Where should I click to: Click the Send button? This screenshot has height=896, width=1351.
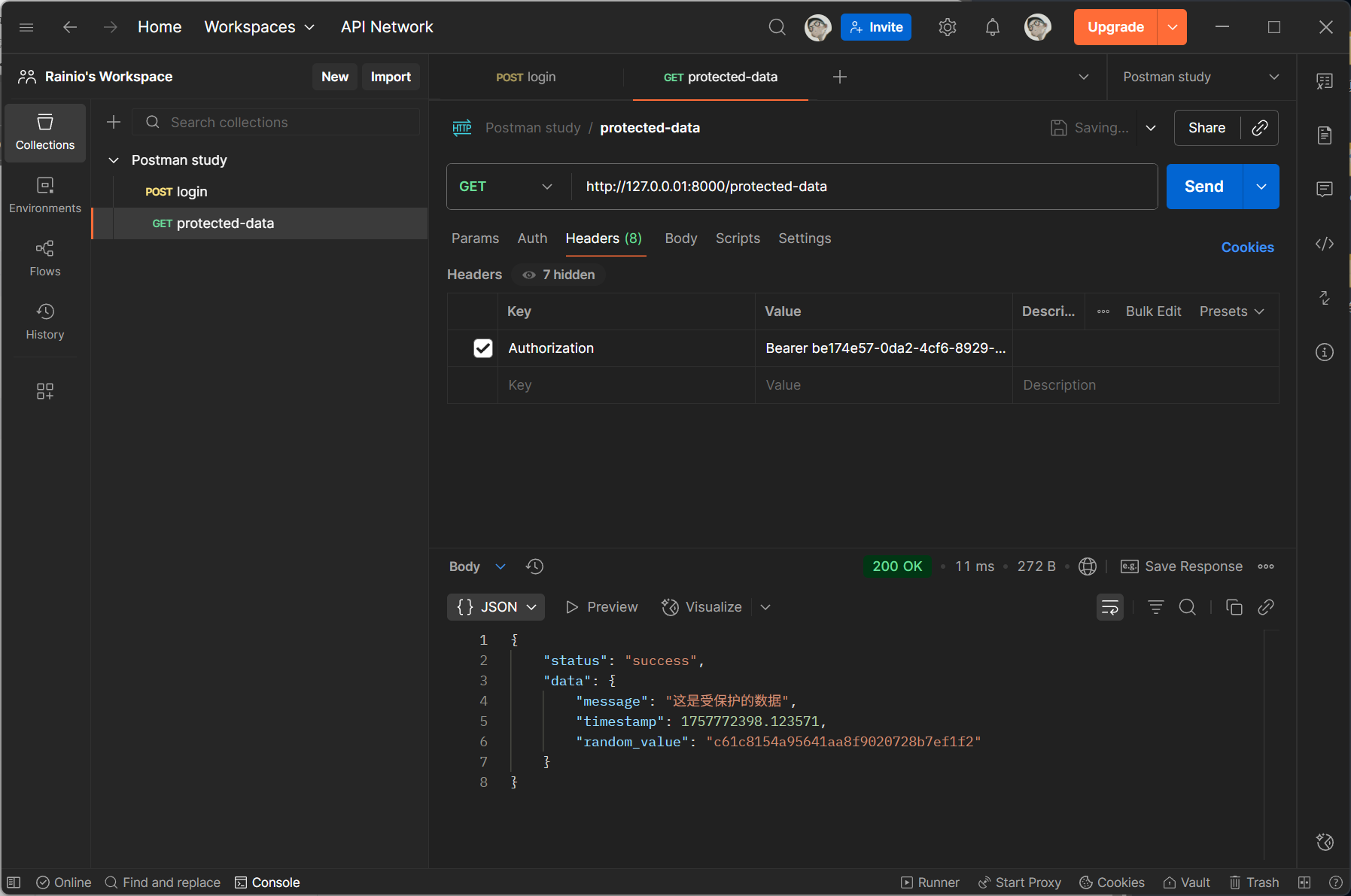(1204, 187)
